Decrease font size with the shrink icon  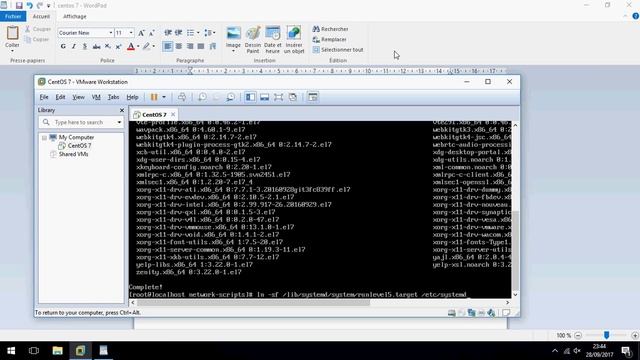[x=152, y=33]
